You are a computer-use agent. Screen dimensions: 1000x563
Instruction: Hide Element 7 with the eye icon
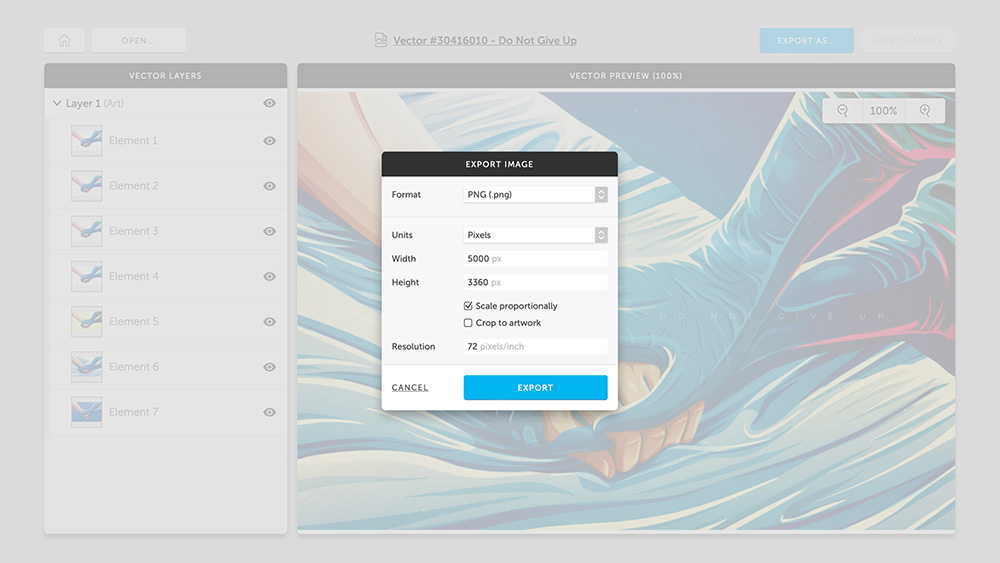coord(269,412)
